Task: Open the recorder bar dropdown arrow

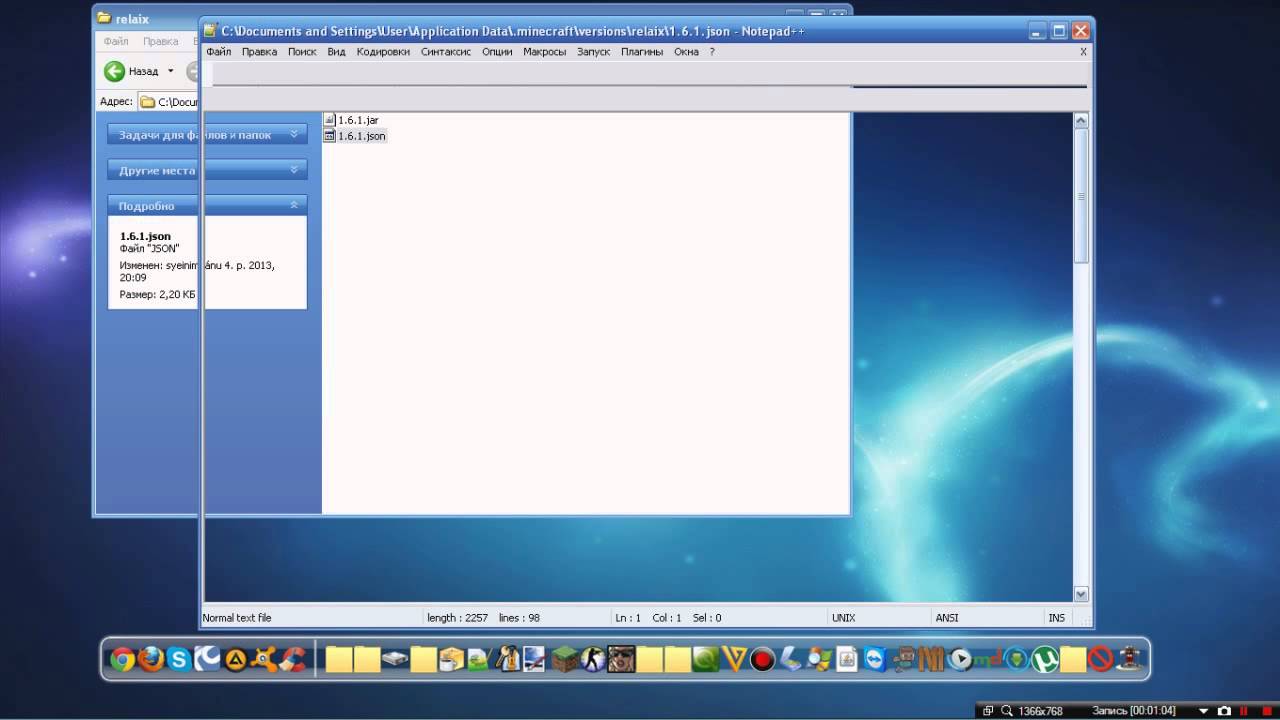Action: [x=1204, y=711]
